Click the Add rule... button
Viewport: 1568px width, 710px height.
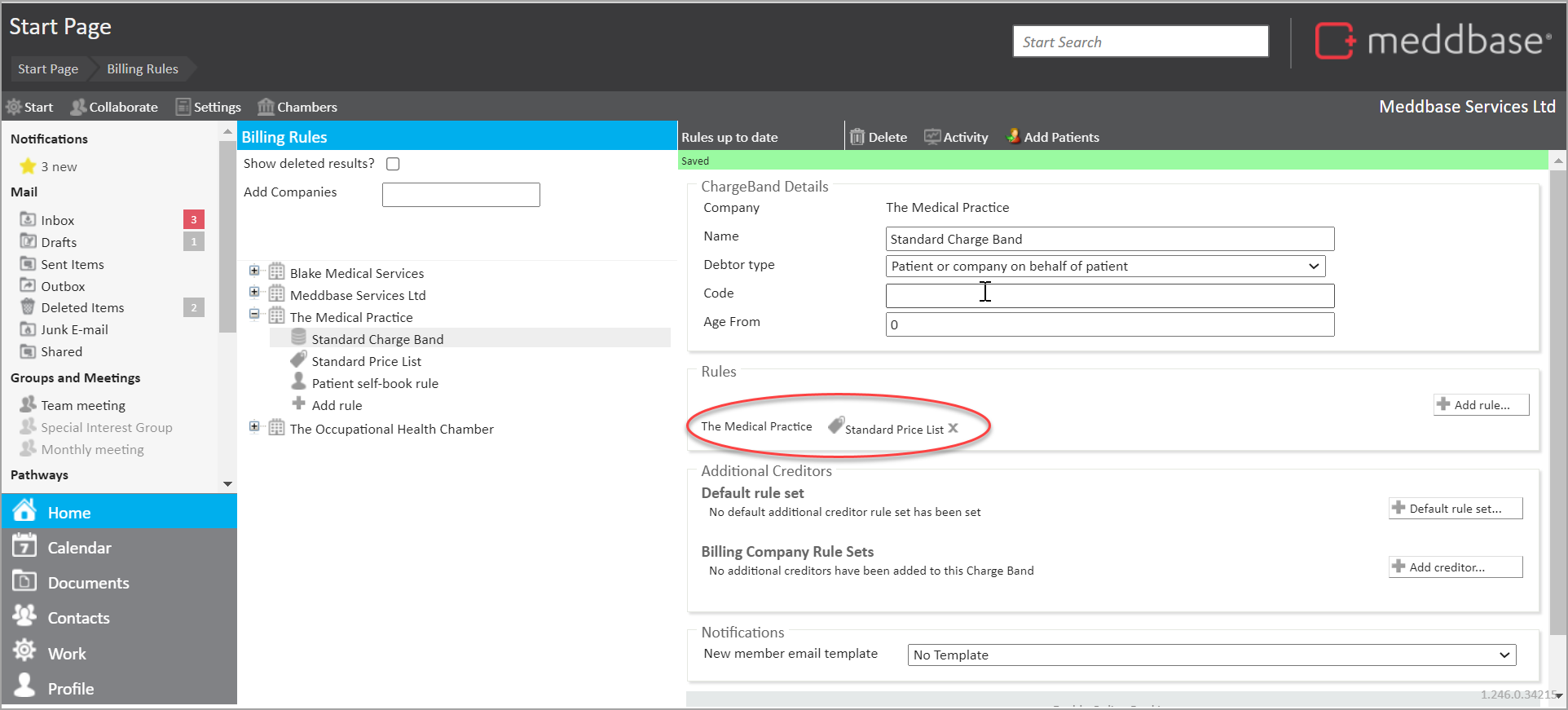(1481, 404)
